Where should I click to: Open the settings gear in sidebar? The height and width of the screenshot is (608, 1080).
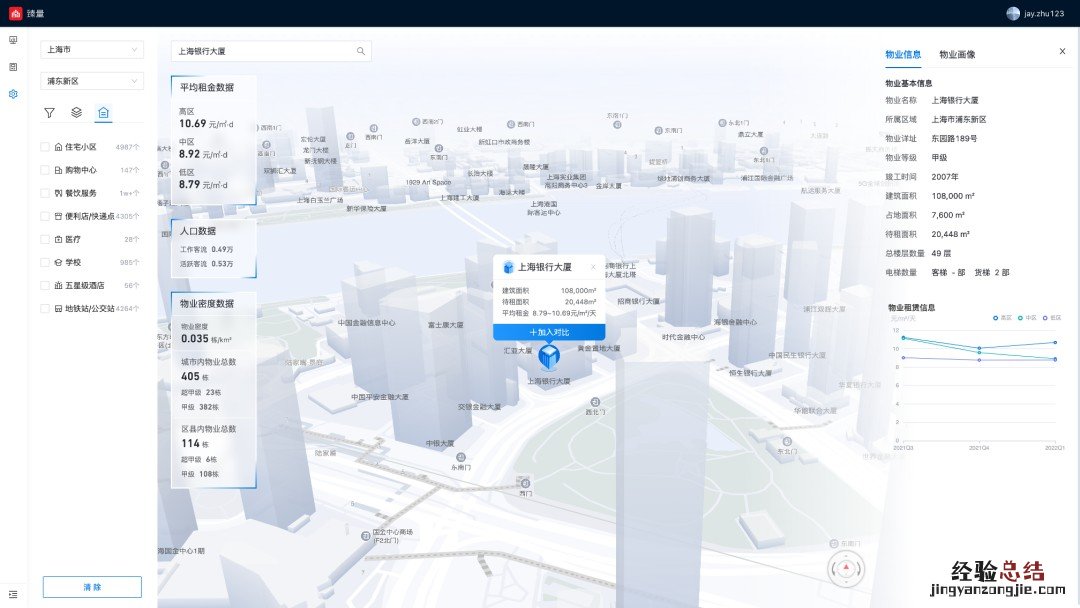coord(13,94)
